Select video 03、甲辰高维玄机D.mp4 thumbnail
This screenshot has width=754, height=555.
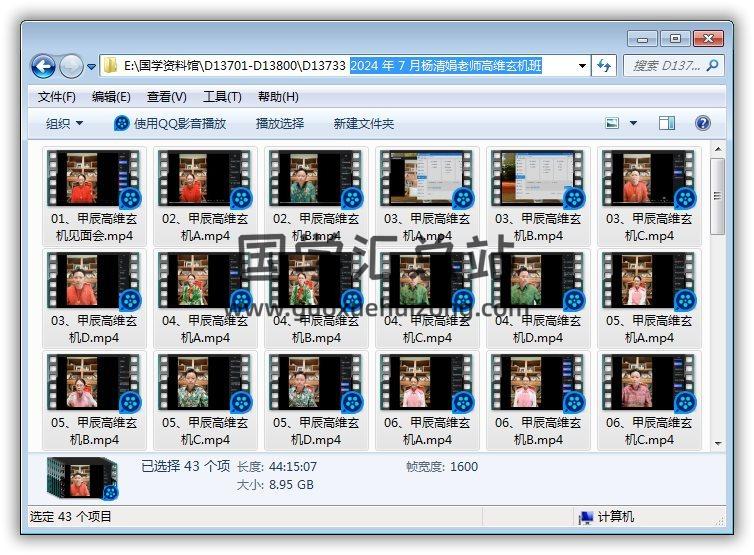[x=94, y=280]
